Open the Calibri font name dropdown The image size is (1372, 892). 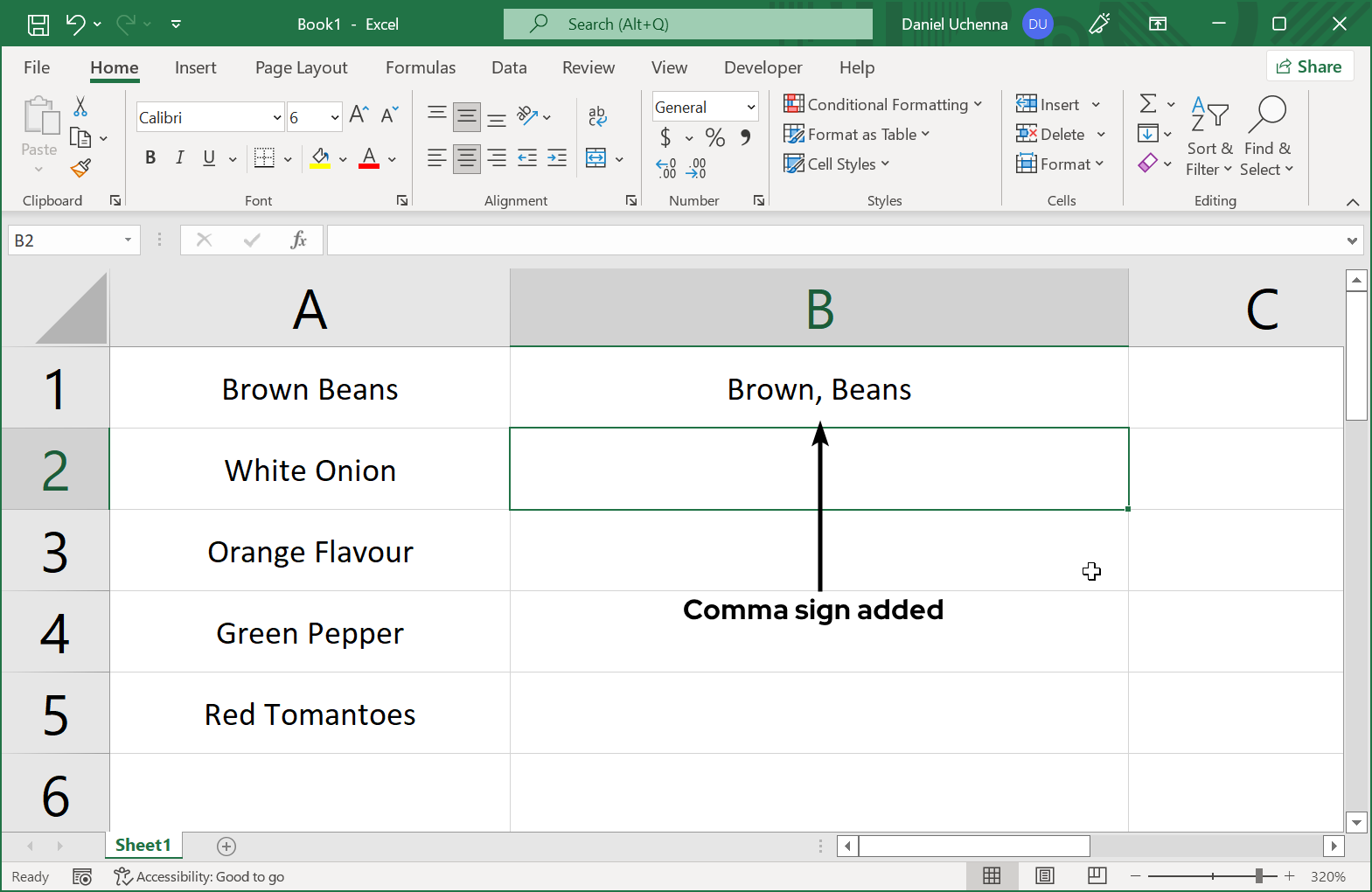(277, 117)
